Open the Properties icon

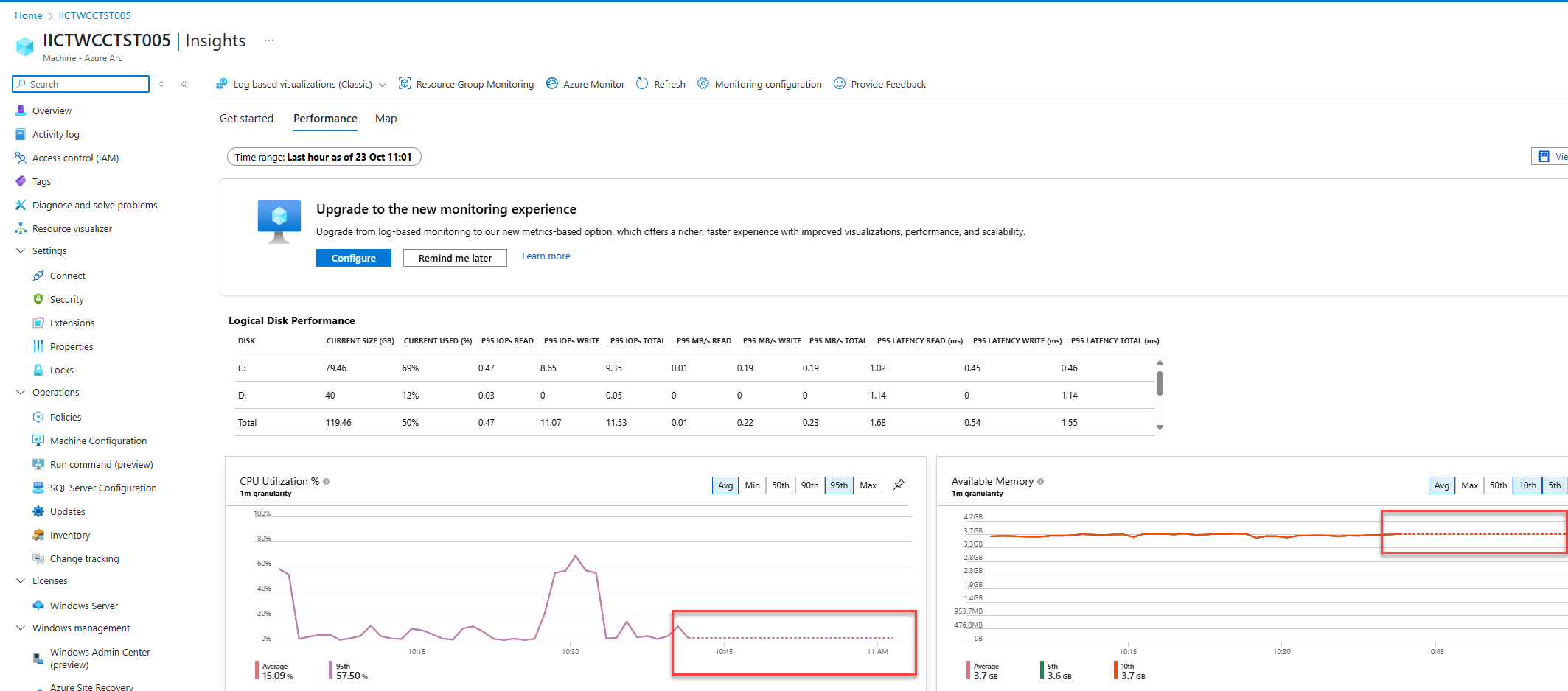coord(38,346)
